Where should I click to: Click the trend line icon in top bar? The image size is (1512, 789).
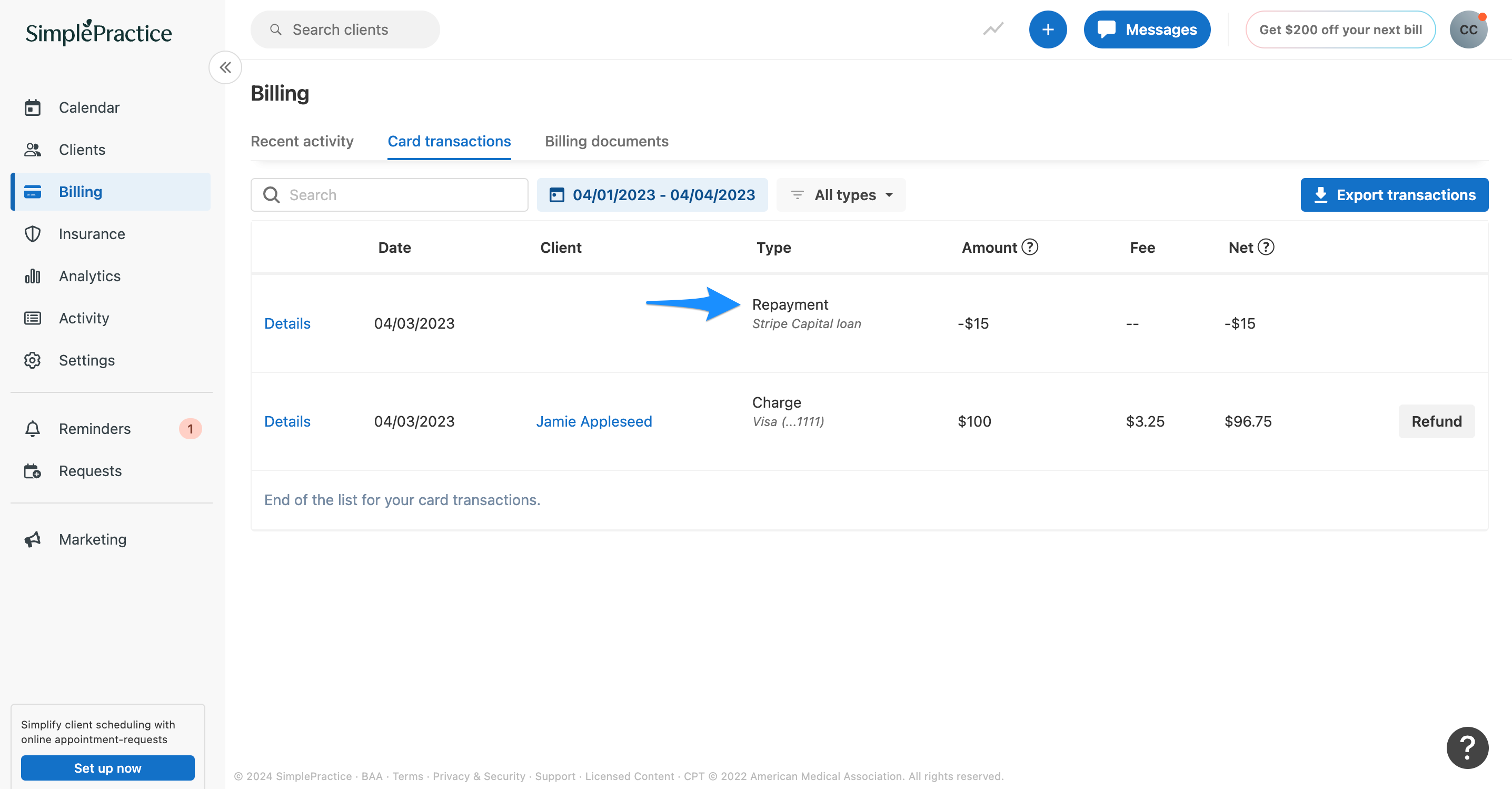pyautogui.click(x=993, y=29)
